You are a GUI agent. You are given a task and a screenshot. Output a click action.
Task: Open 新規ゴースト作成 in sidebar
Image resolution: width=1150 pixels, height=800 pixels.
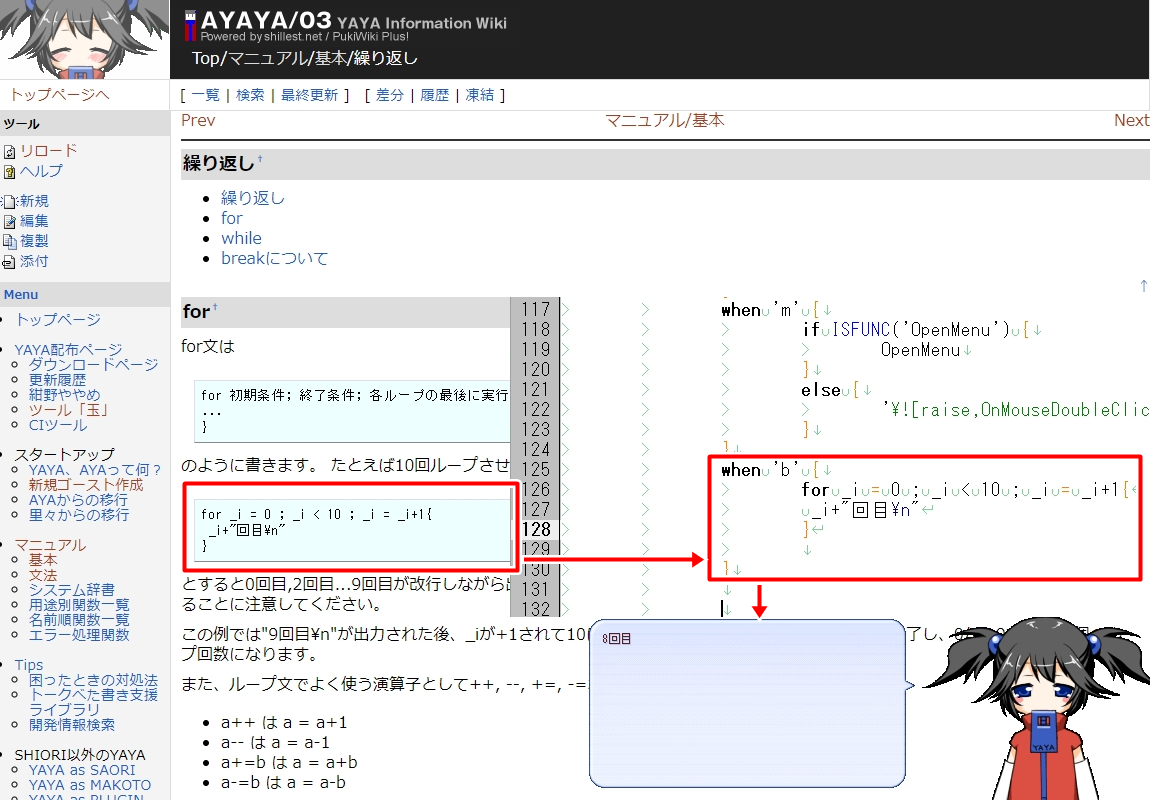(86, 485)
